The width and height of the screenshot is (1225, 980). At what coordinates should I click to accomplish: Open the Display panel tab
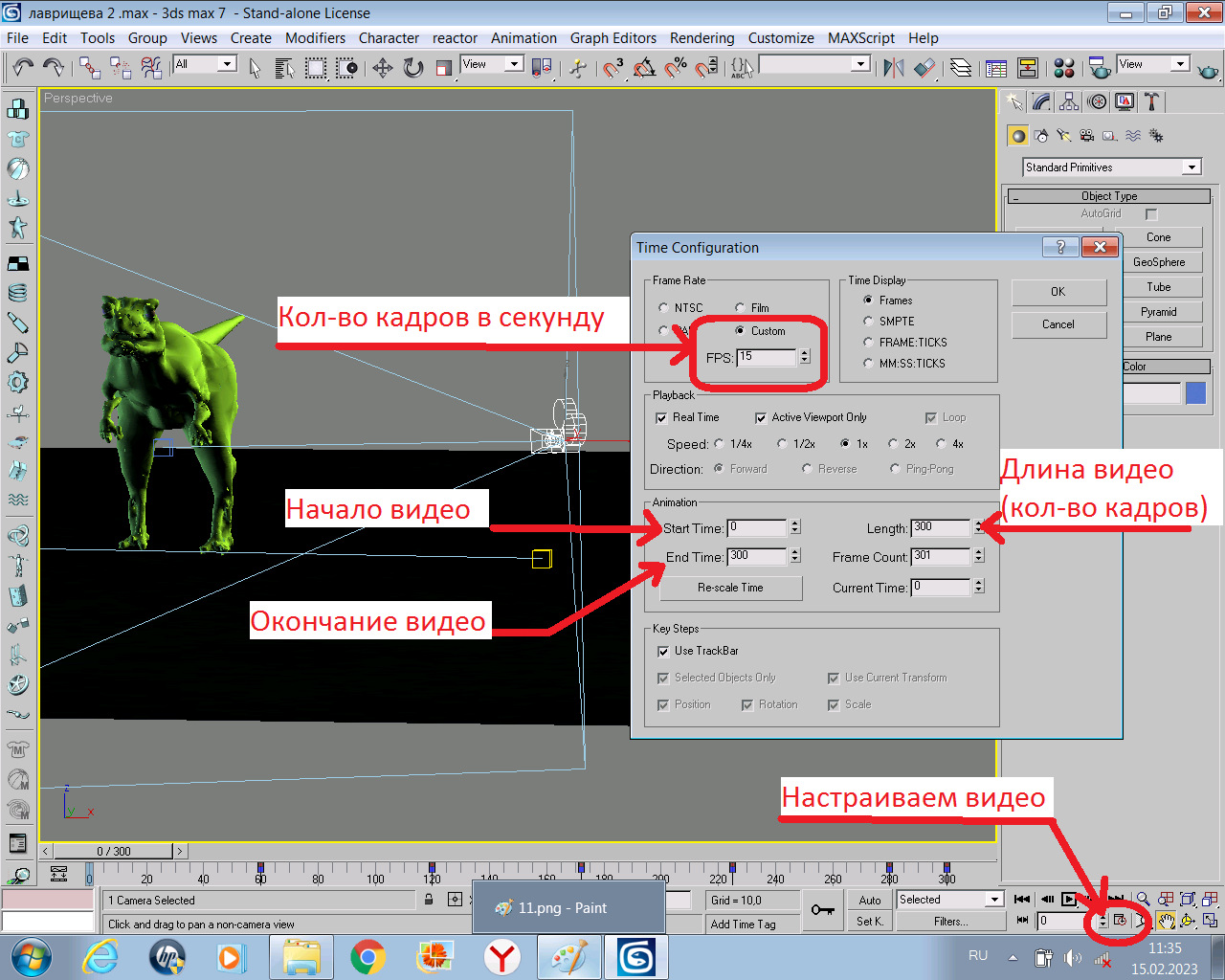click(x=1125, y=101)
